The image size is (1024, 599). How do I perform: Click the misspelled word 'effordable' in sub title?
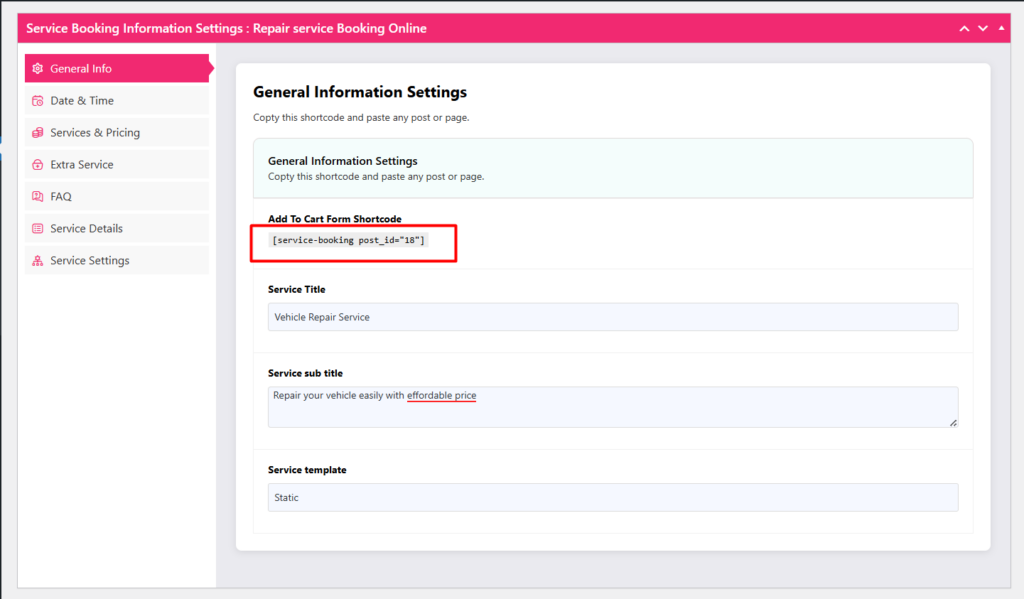click(429, 395)
